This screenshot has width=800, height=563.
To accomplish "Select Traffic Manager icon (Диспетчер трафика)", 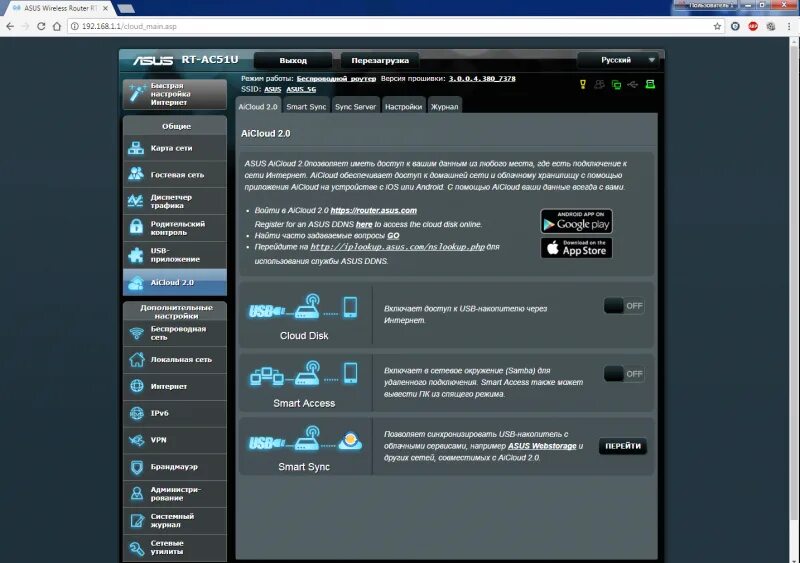I will [136, 201].
